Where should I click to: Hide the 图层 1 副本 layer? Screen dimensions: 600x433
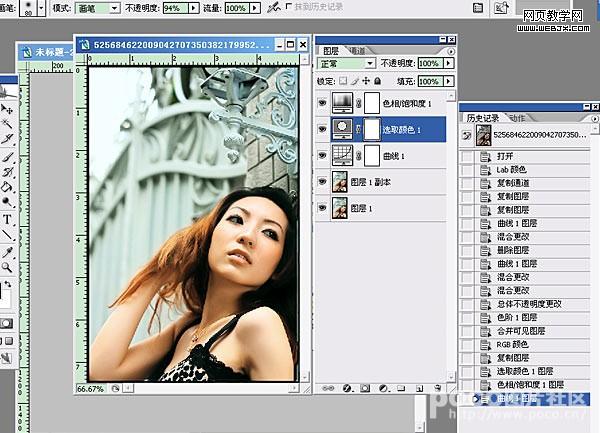[x=322, y=182]
